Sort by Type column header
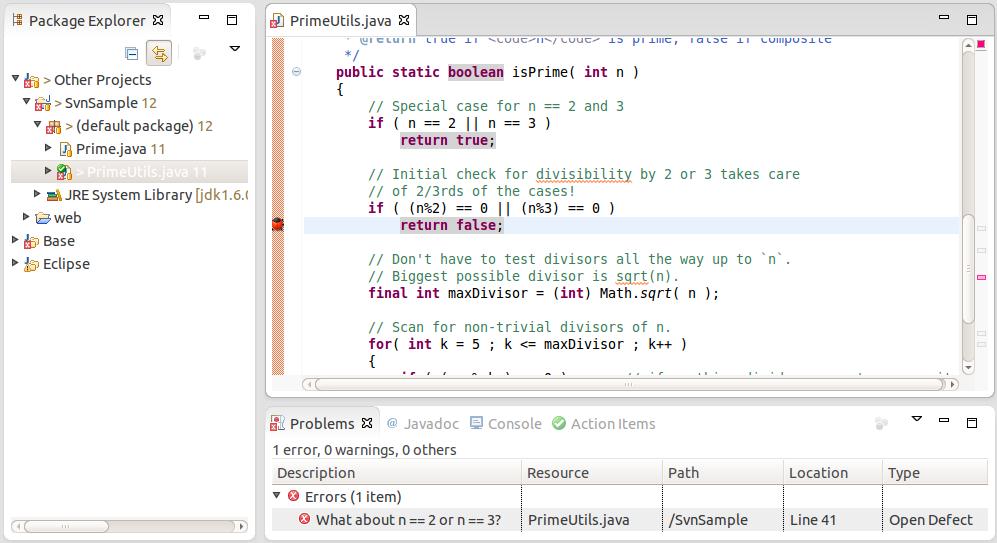 (935, 473)
